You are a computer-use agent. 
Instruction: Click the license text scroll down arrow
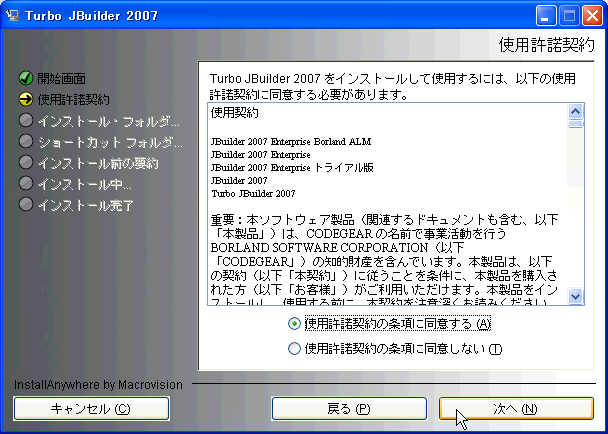[x=575, y=296]
